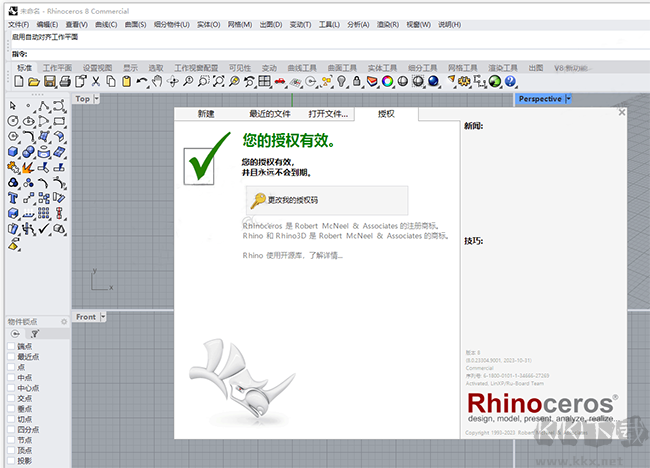
Task: Switch to the 打开文件... tab
Action: click(328, 114)
